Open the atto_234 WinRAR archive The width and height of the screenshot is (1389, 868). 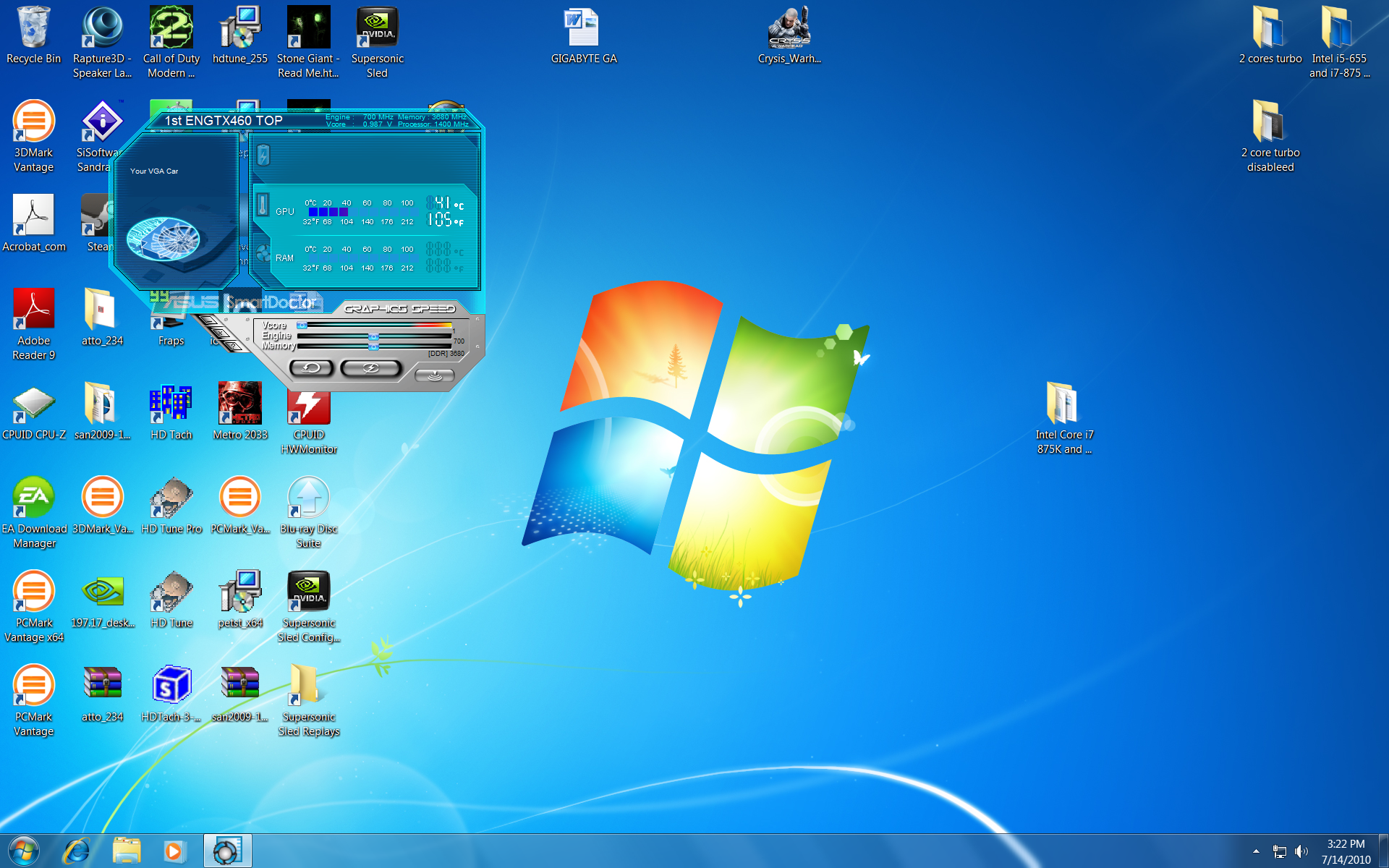coord(102,693)
